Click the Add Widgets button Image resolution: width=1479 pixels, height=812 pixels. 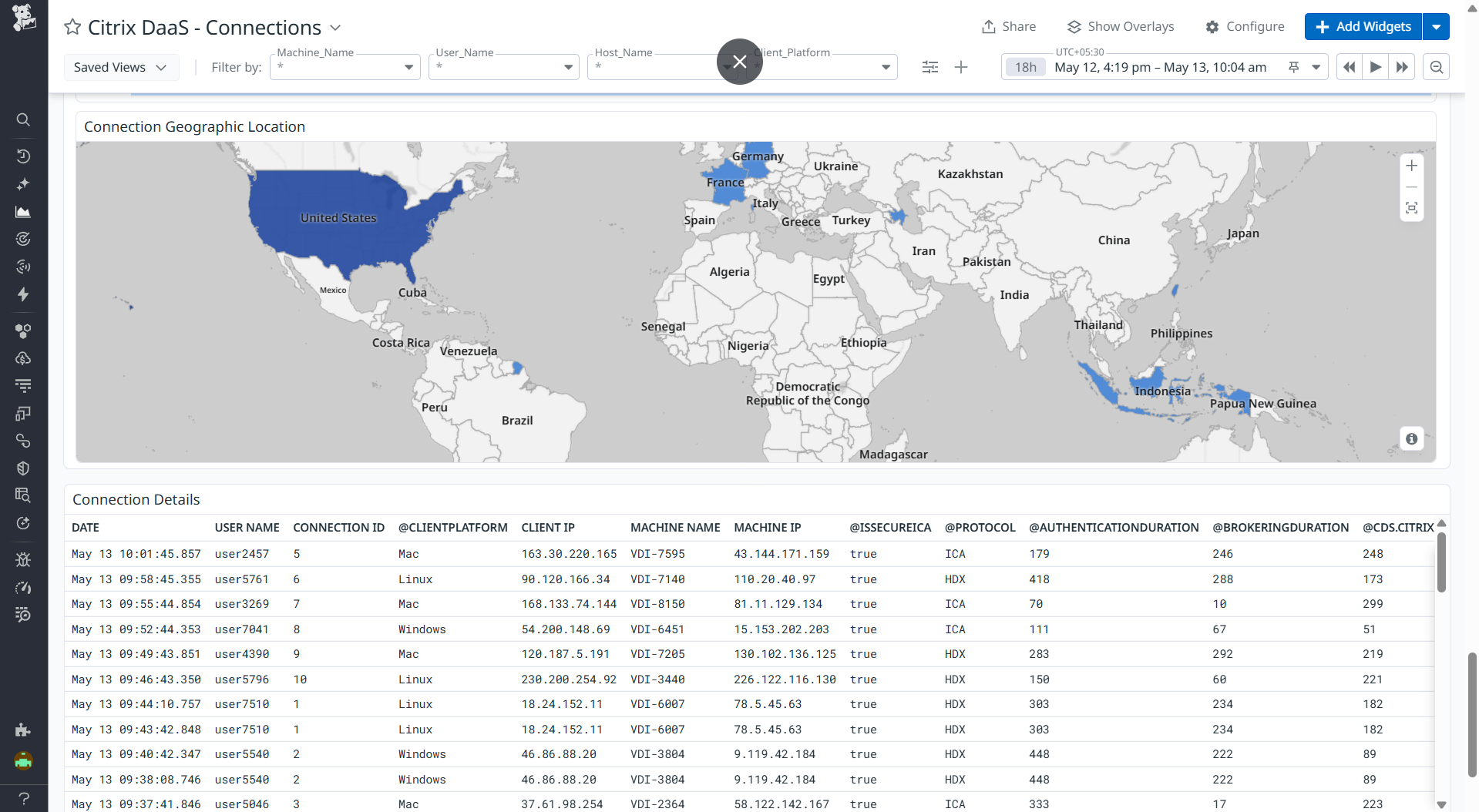click(1363, 26)
